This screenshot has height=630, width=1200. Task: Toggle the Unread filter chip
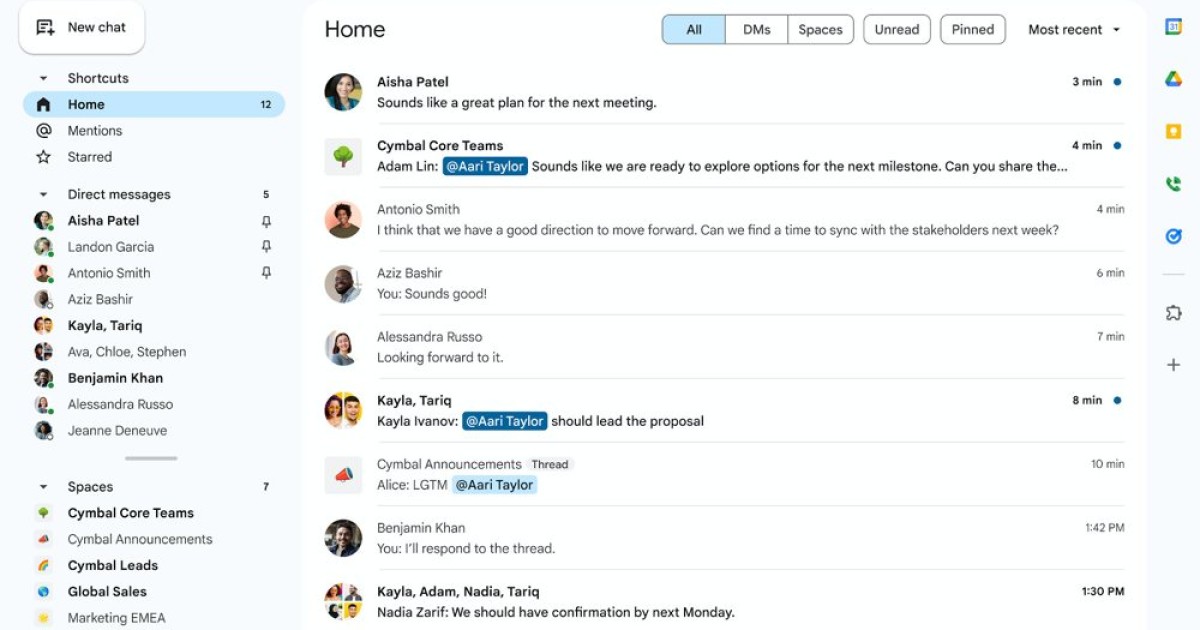pyautogui.click(x=897, y=30)
